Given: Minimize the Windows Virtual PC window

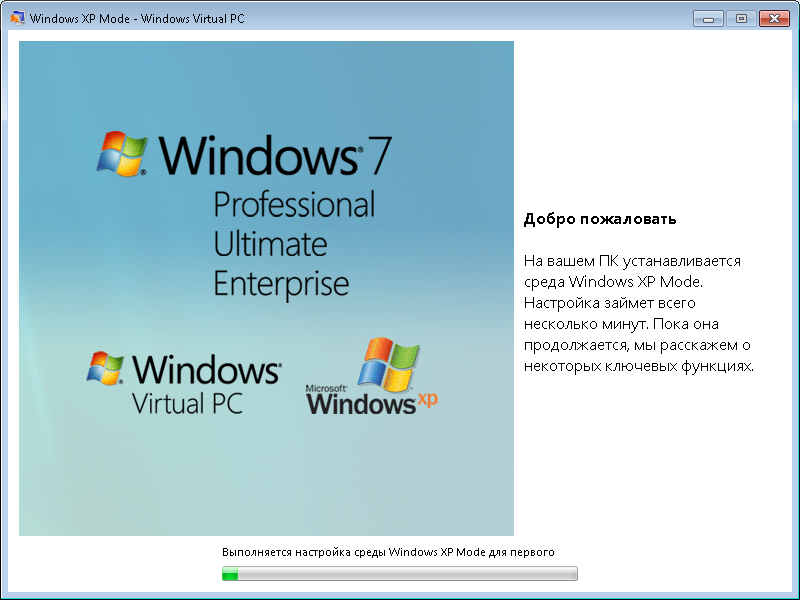Looking at the screenshot, I should click(708, 19).
